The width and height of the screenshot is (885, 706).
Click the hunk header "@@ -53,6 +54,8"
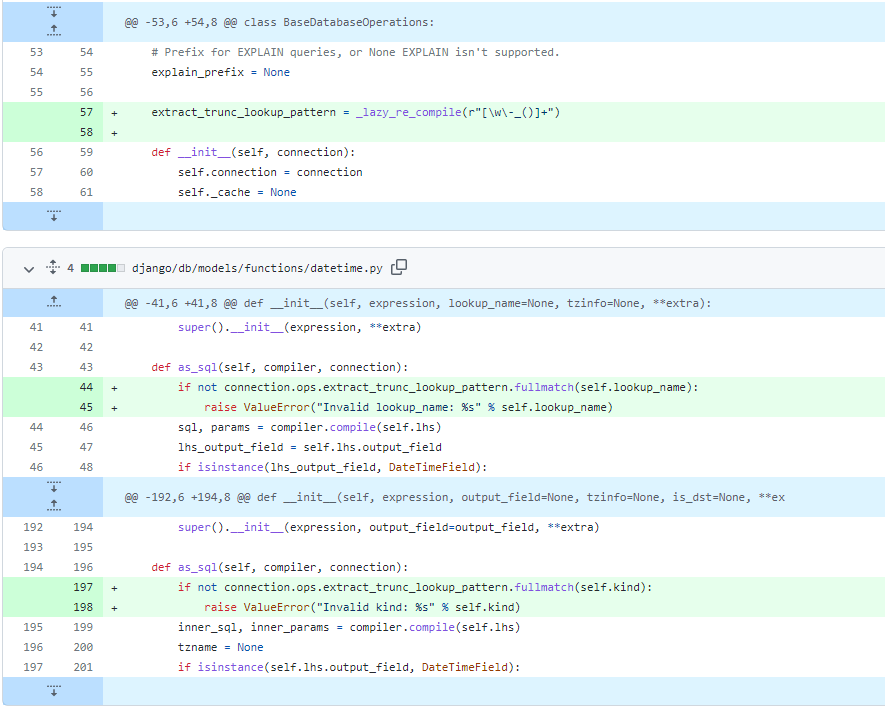click(279, 21)
